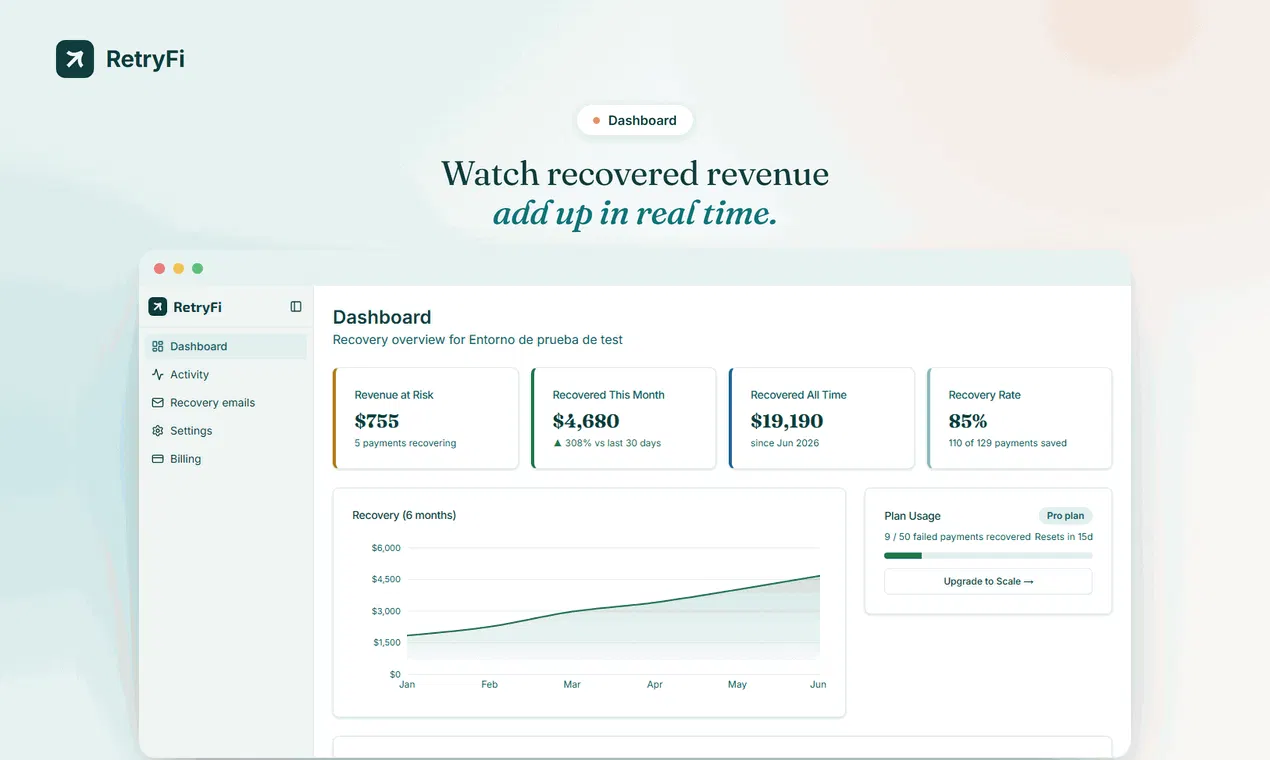This screenshot has height=760, width=1270.
Task: Click the Recovery emails envelope icon
Action: (158, 402)
